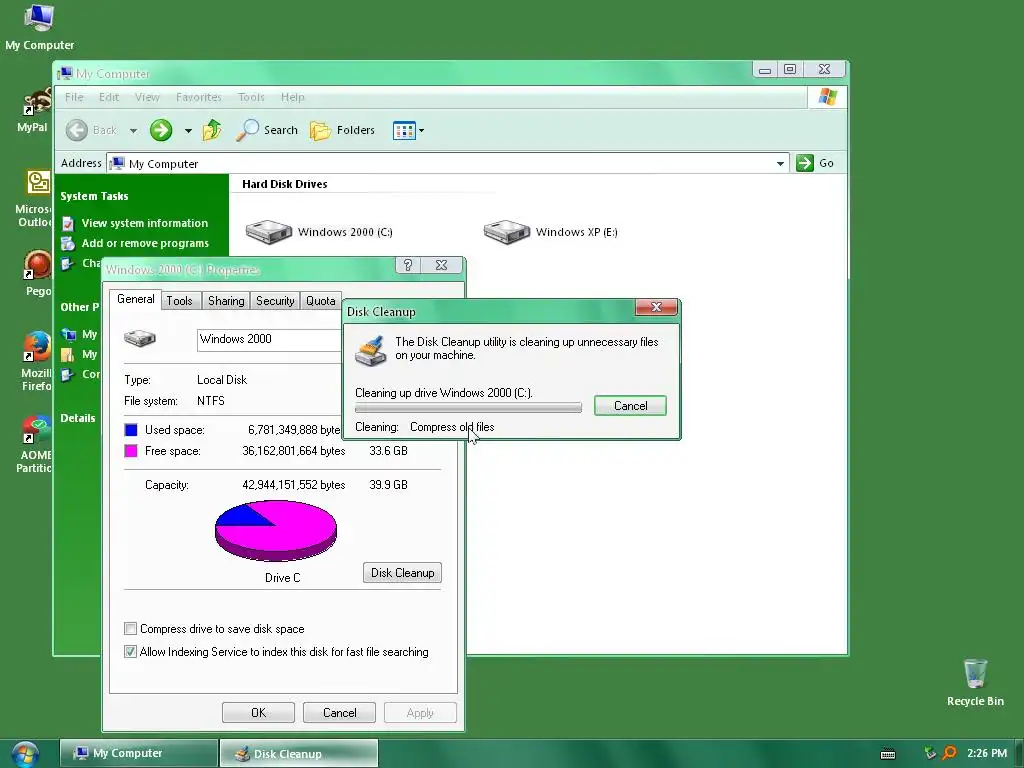The image size is (1024, 768).
Task: Open the View menu
Action: (147, 97)
